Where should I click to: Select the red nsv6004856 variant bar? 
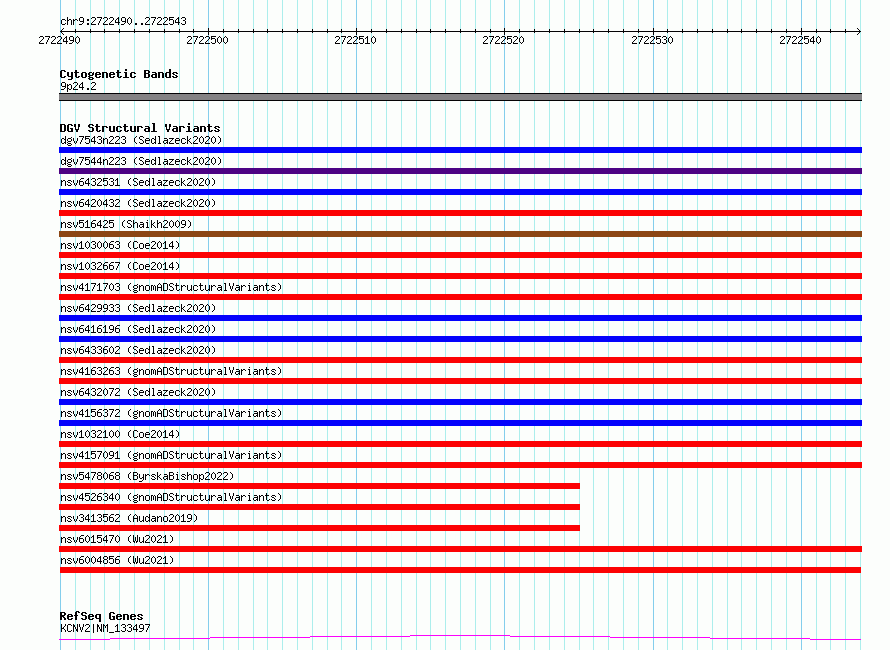point(460,570)
